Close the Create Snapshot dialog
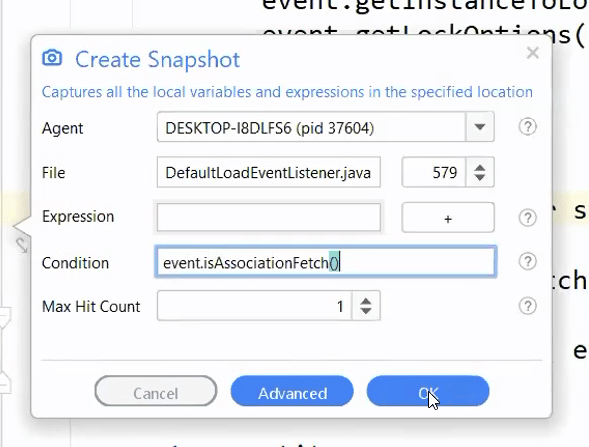 (533, 53)
